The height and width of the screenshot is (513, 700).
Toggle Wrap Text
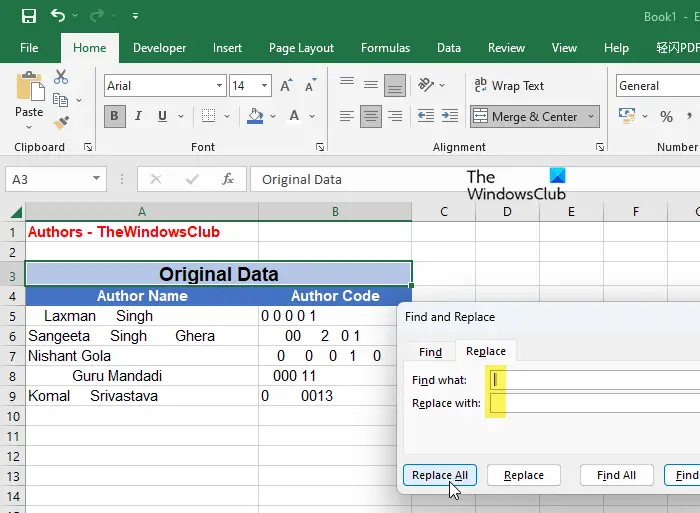coord(509,85)
